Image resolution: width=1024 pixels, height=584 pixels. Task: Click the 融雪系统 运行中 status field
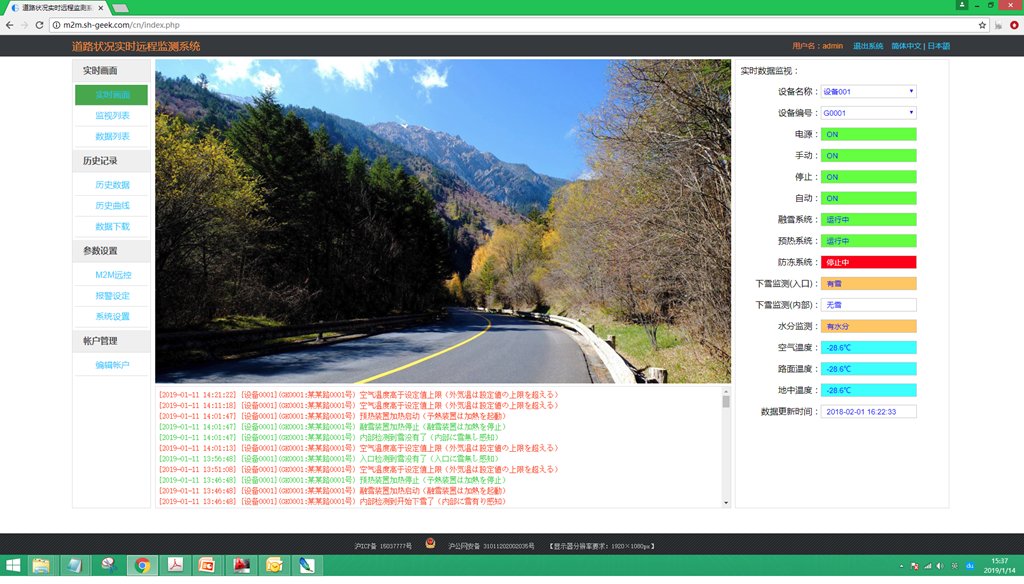tap(868, 220)
